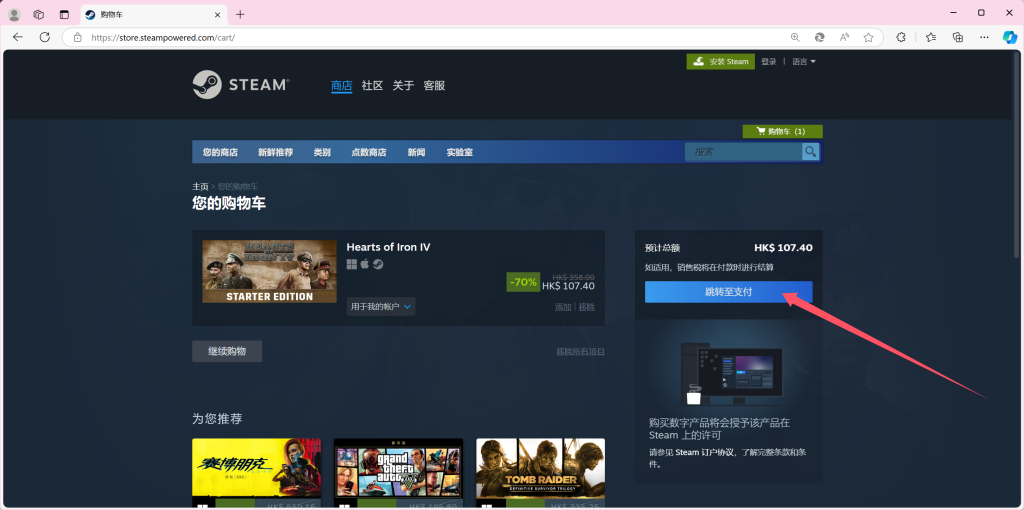Viewport: 1024px width, 510px height.
Task: Open 类别 navigation menu
Action: [x=322, y=152]
